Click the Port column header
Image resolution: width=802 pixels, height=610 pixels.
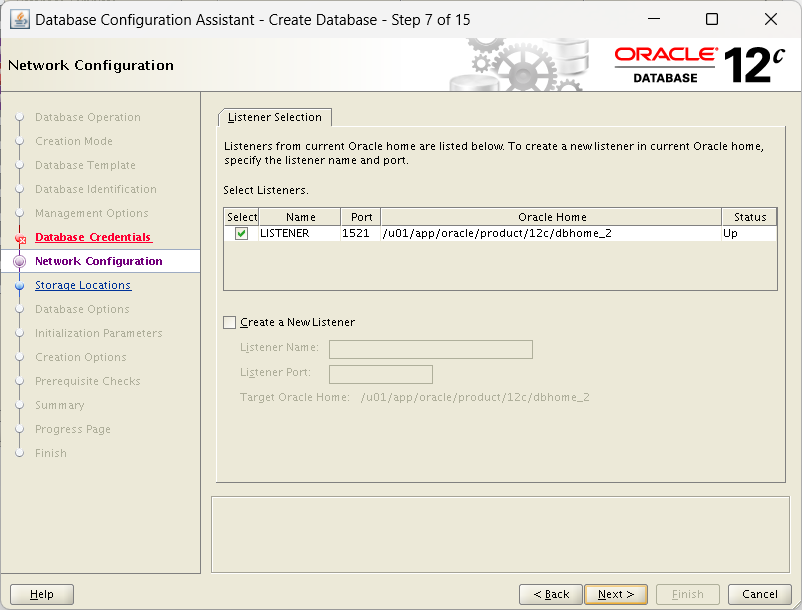point(361,217)
